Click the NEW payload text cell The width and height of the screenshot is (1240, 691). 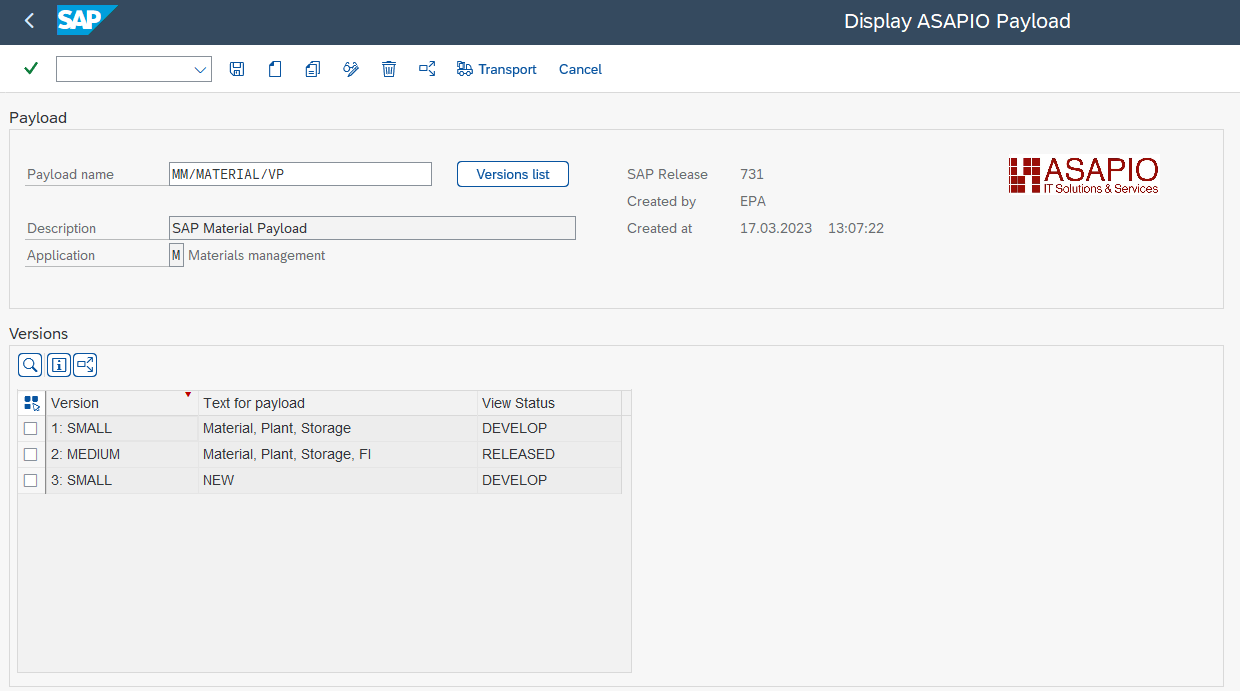point(338,480)
